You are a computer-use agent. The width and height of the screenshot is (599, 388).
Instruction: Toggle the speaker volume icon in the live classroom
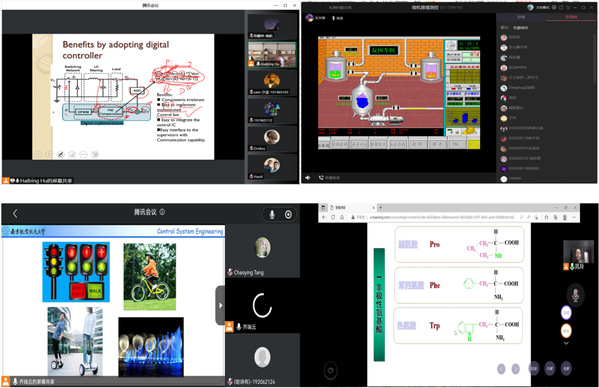tap(308, 178)
